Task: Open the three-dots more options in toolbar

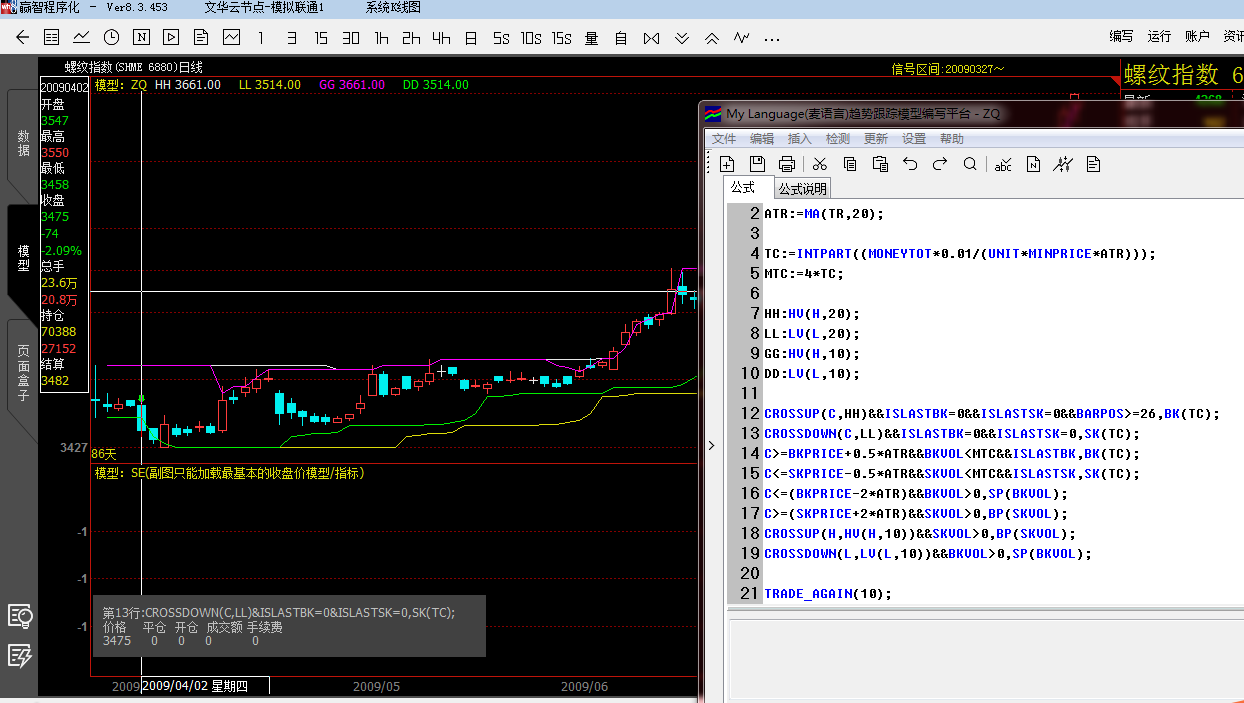Action: 771,38
